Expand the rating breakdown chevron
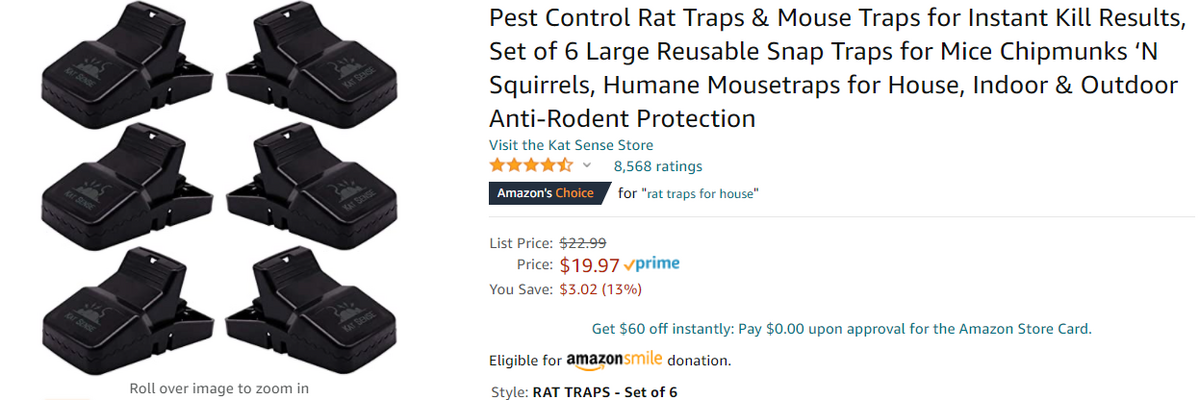 [587, 166]
